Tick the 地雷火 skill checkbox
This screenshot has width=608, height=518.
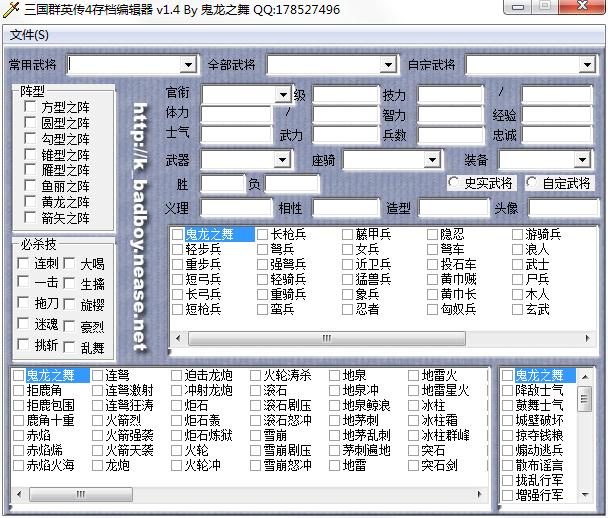pos(413,376)
